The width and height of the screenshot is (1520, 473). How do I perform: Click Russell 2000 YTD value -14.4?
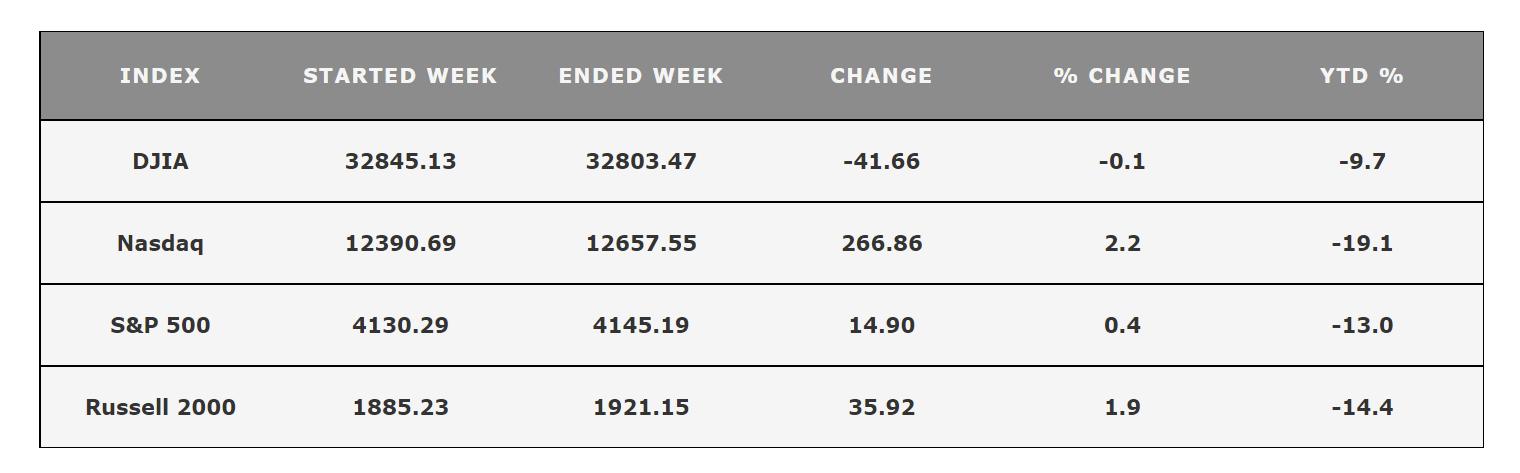click(x=1362, y=407)
